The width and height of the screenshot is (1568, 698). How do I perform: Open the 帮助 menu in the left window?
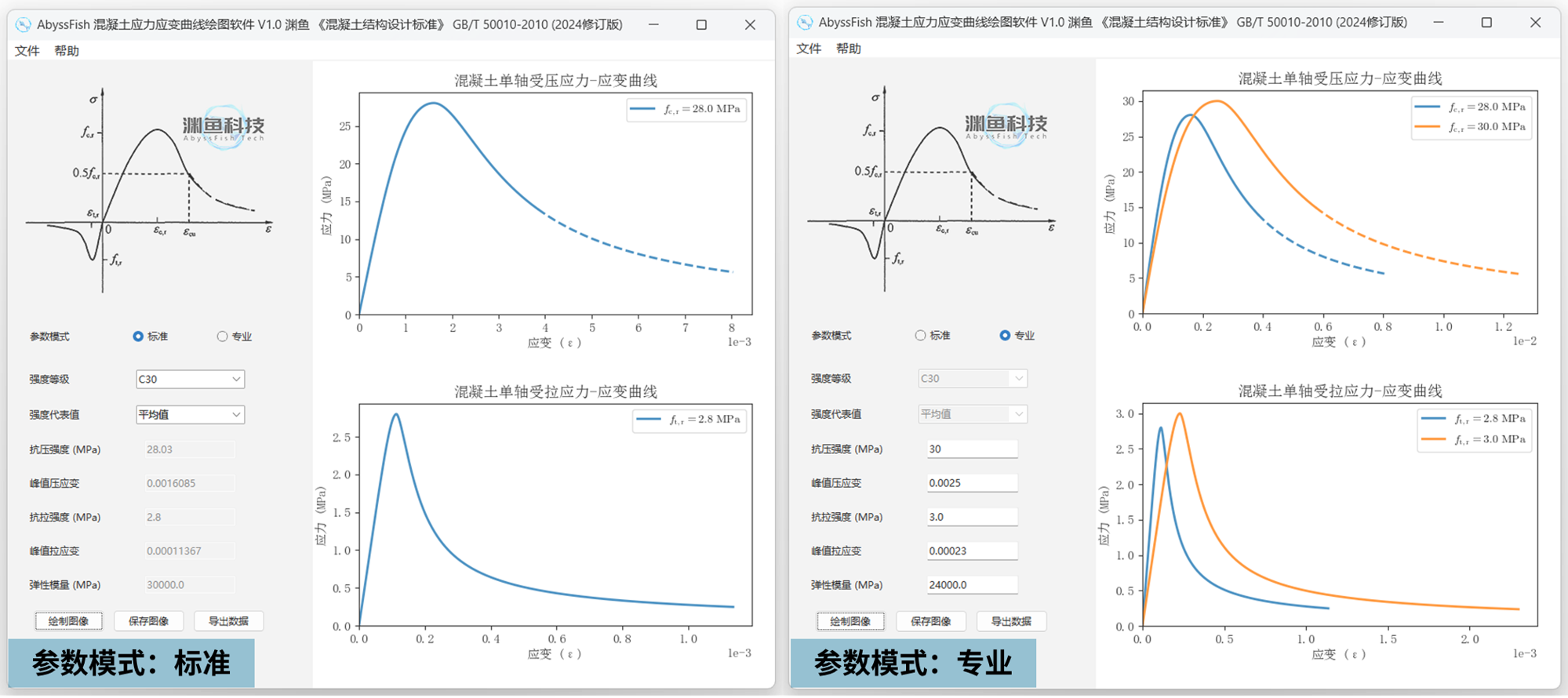pyautogui.click(x=67, y=51)
